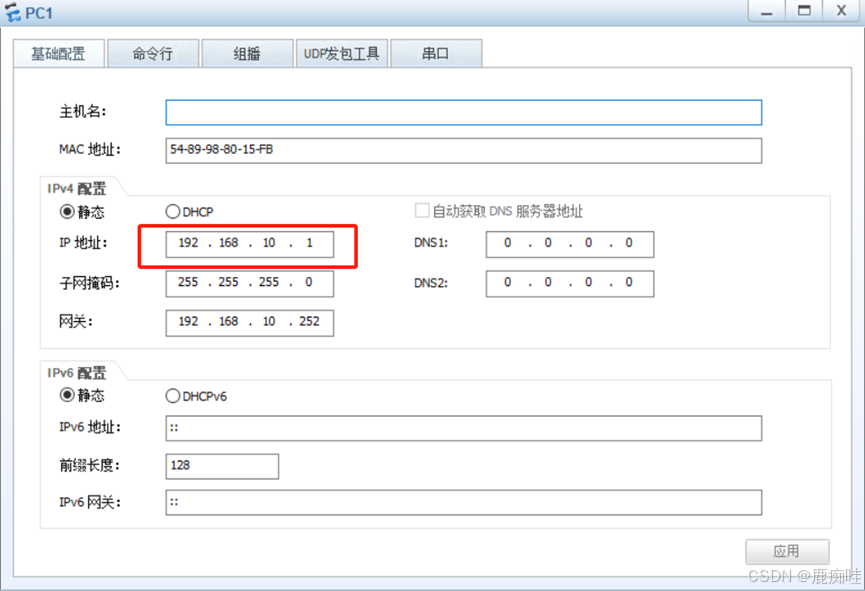Close the PC1 window
This screenshot has height=591, width=865.
[841, 11]
